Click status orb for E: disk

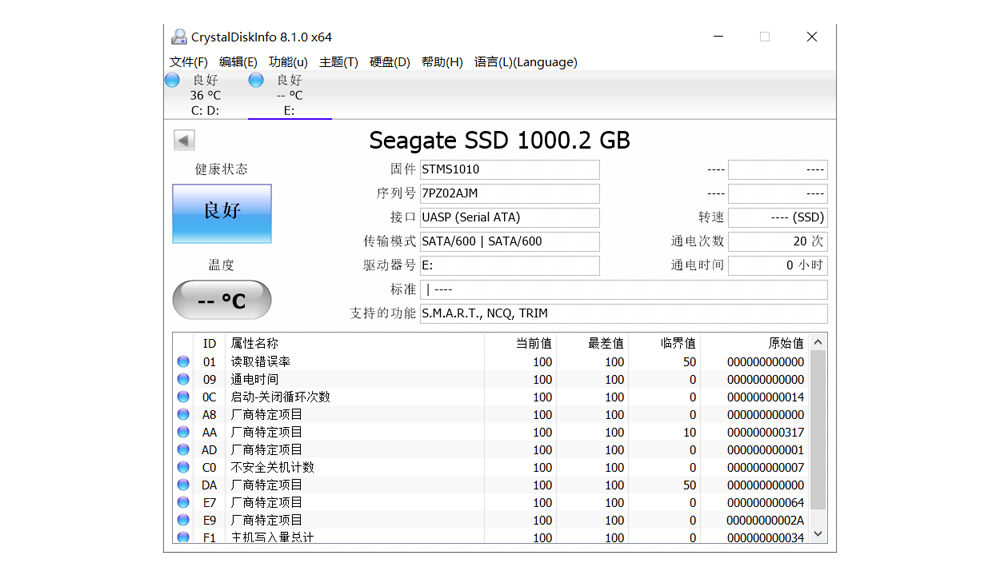[x=257, y=80]
